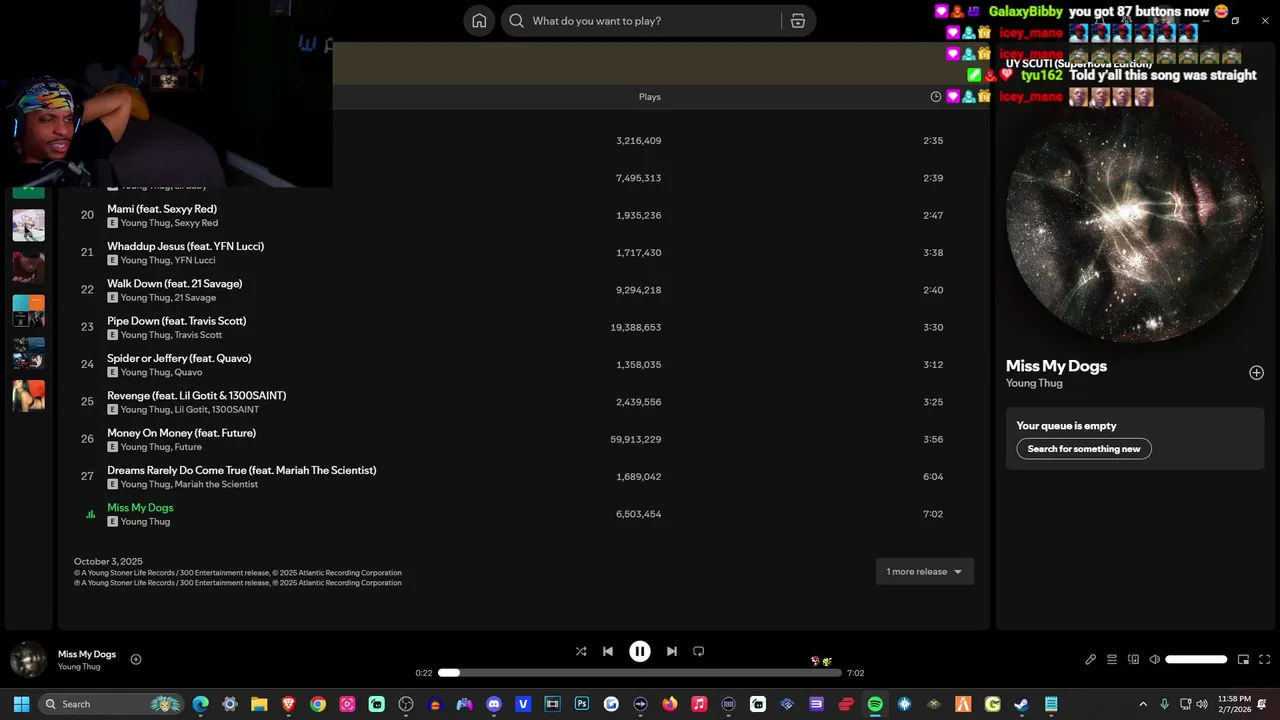The height and width of the screenshot is (720, 1280).
Task: Open the Windows Start menu
Action: click(21, 704)
